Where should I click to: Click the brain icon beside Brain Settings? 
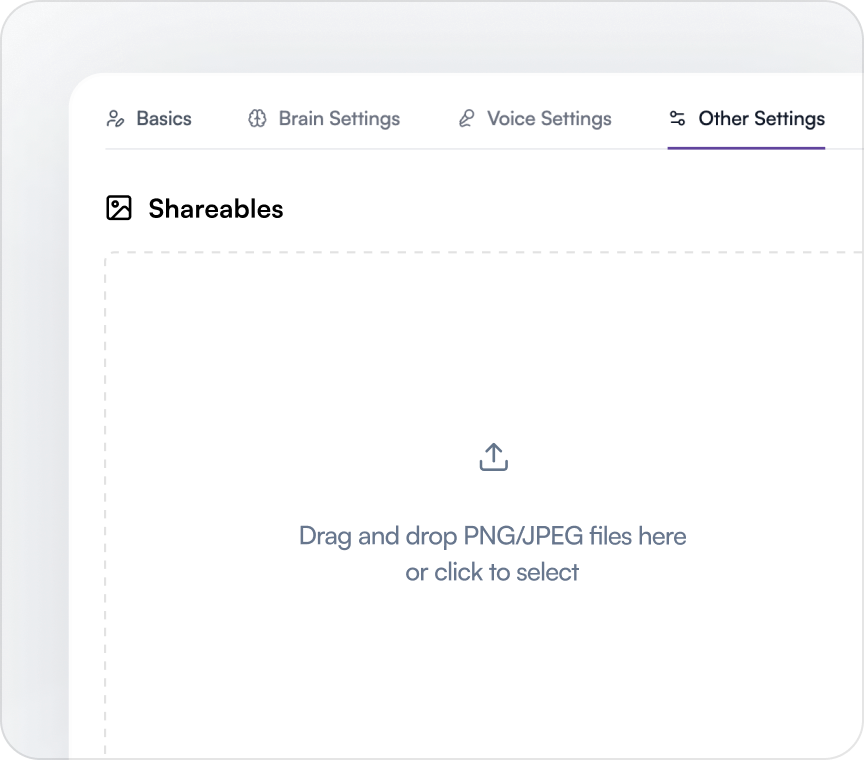click(x=257, y=119)
